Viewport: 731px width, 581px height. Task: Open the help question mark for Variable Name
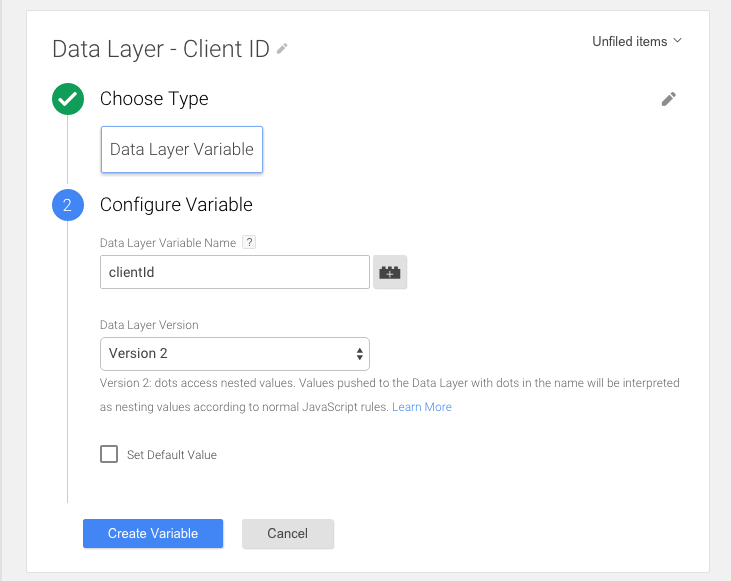tap(249, 242)
